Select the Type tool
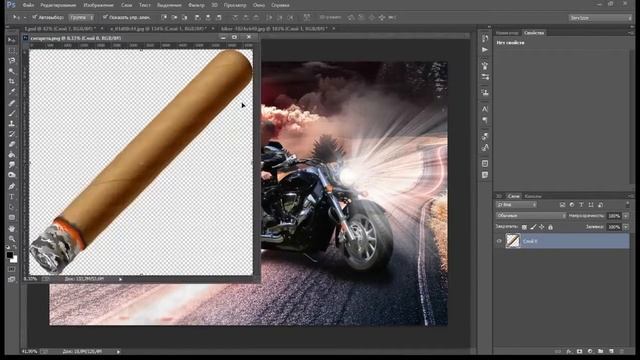This screenshot has width=640, height=360. coord(11,197)
